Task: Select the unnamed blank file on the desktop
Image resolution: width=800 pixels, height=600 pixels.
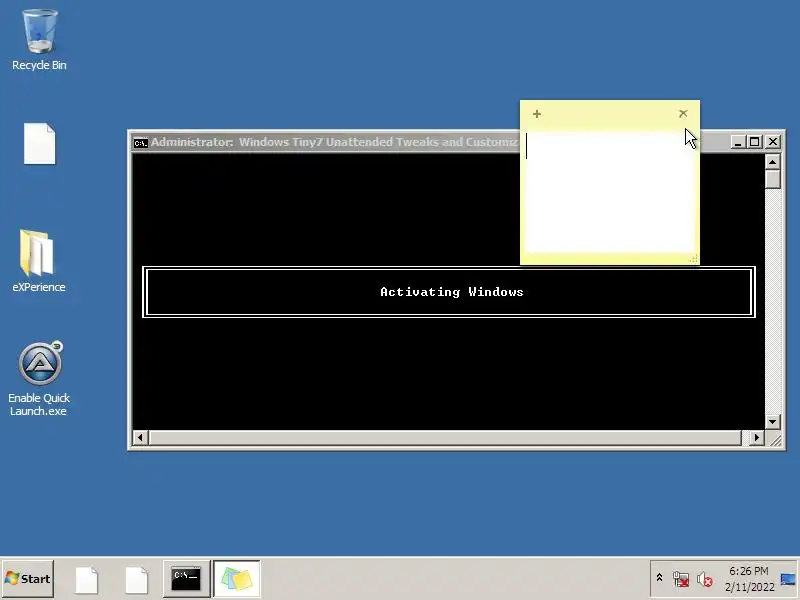Action: coord(39,144)
